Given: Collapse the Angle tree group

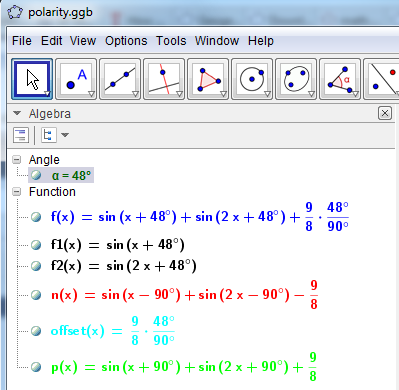Looking at the screenshot, I should click(16, 160).
